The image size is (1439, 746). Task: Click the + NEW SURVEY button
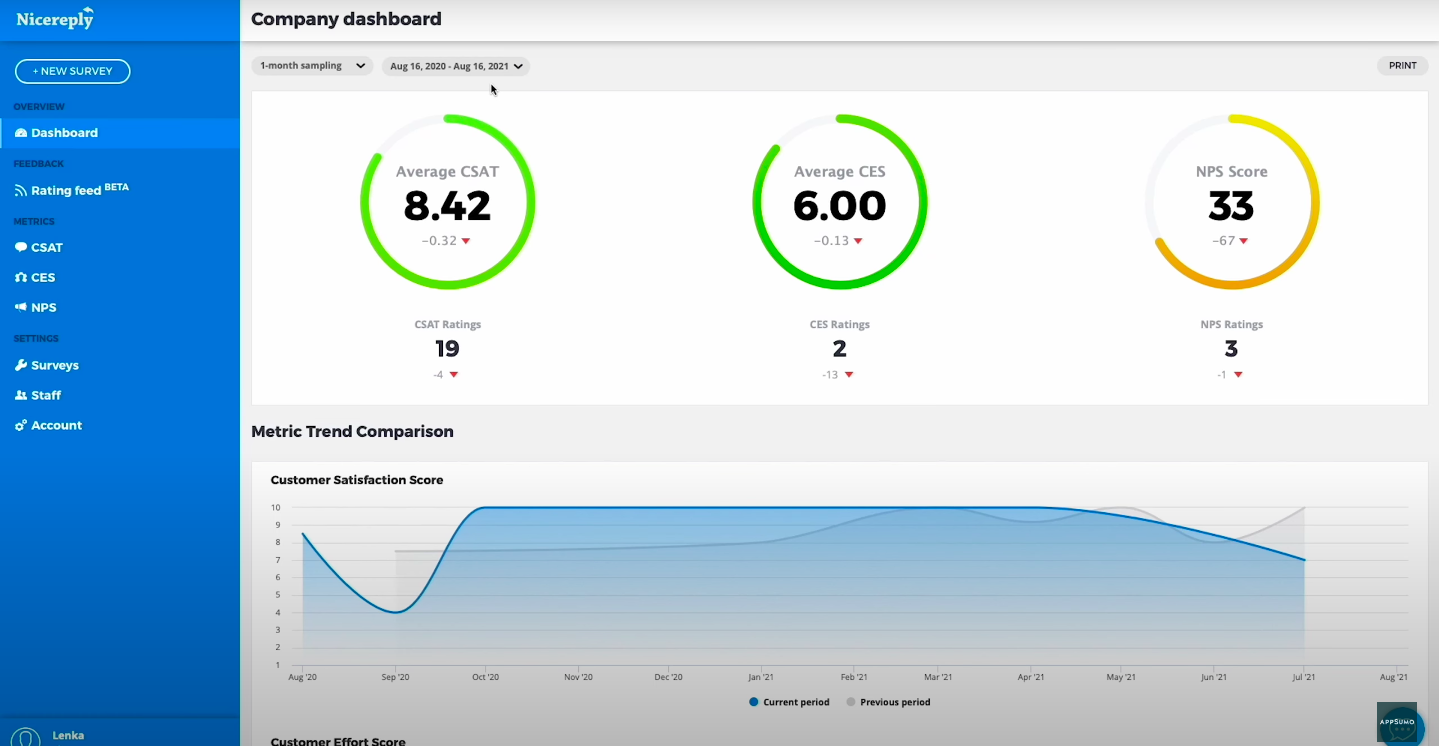click(x=72, y=71)
